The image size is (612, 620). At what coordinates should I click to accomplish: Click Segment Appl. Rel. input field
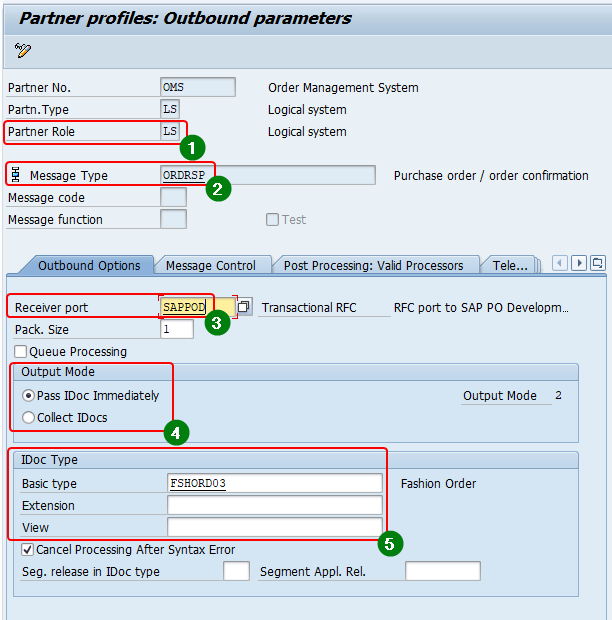(443, 571)
